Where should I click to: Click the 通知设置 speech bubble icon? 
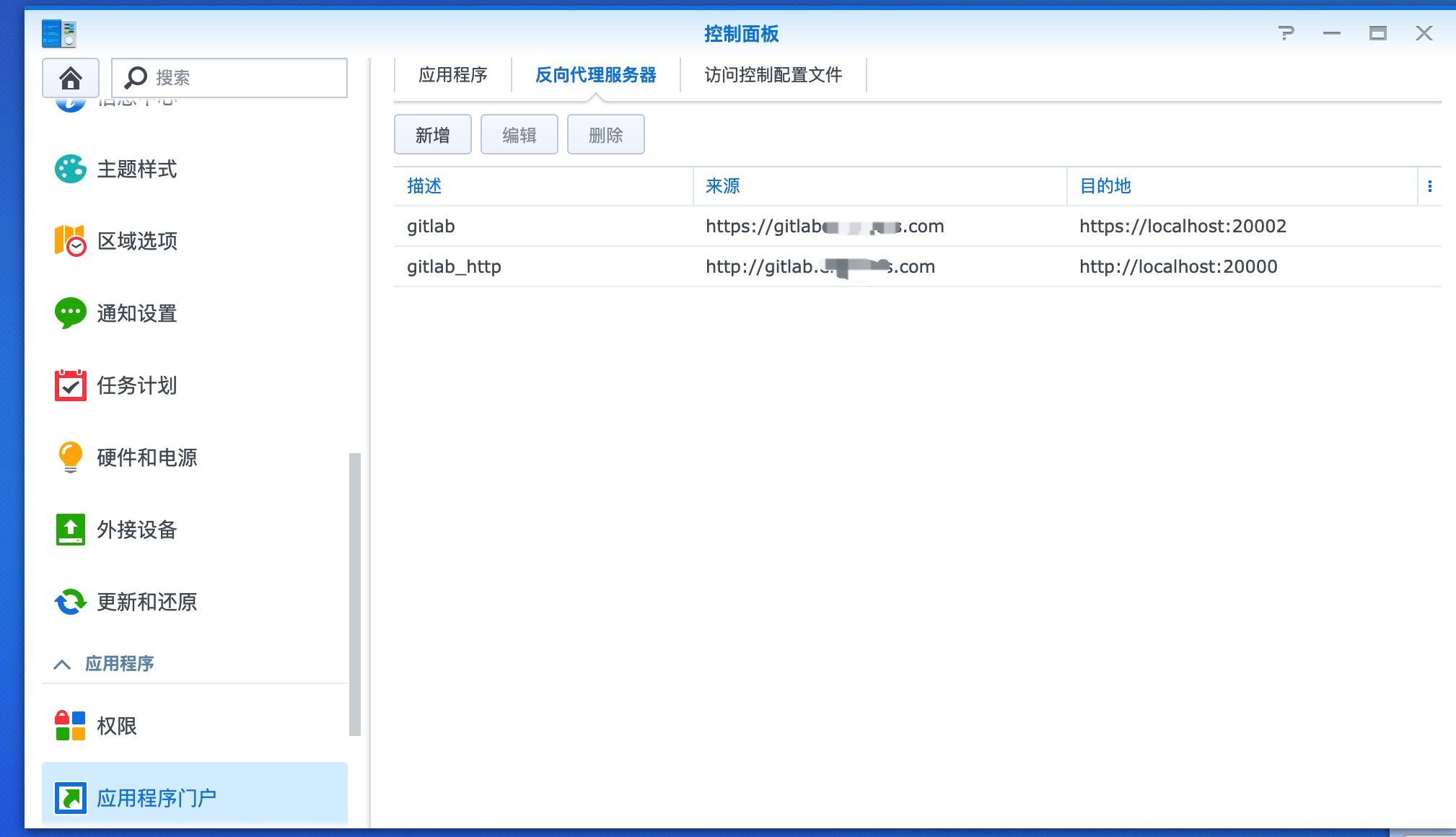point(71,313)
